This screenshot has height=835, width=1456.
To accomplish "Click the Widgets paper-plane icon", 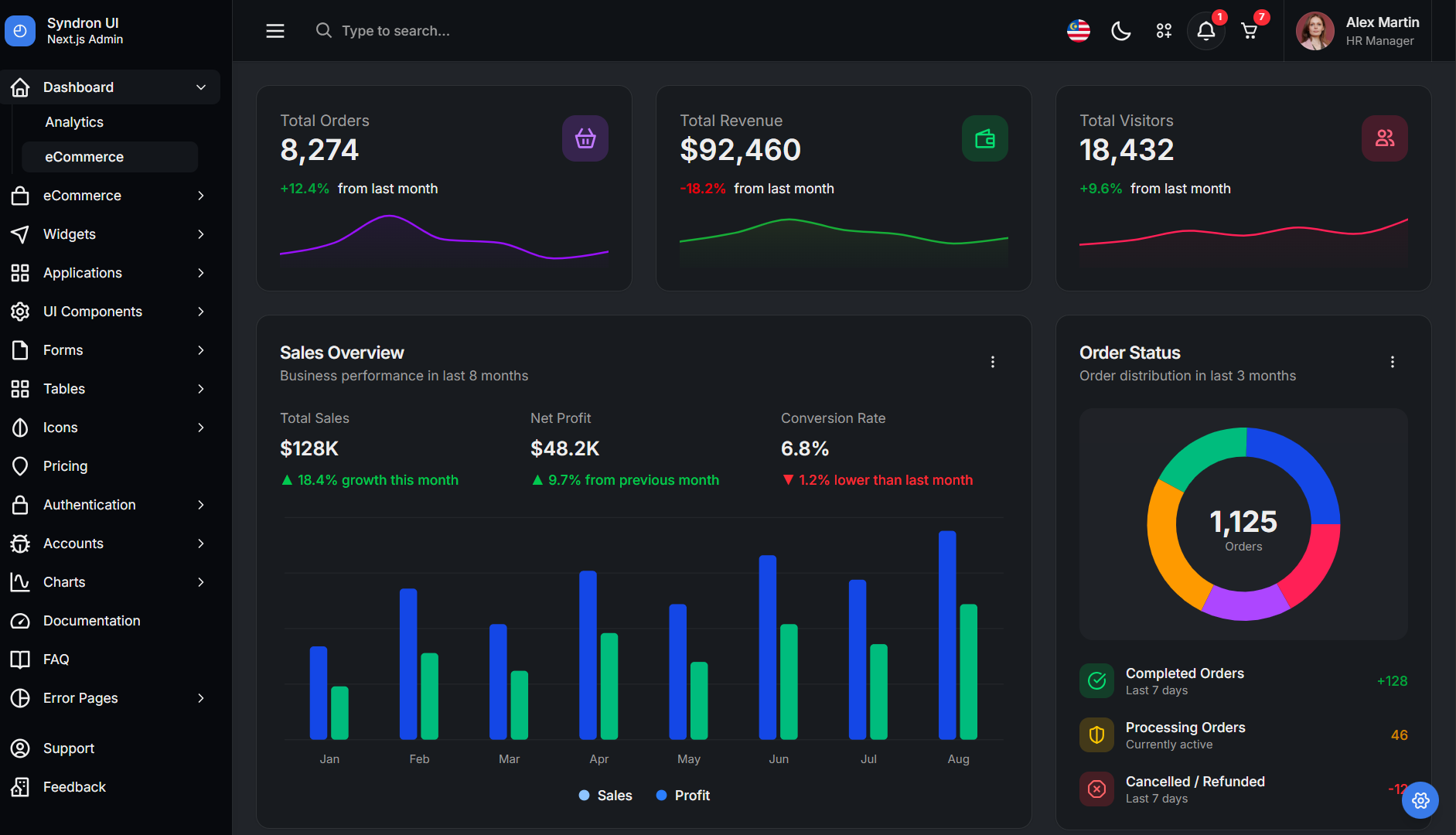I will tap(20, 234).
